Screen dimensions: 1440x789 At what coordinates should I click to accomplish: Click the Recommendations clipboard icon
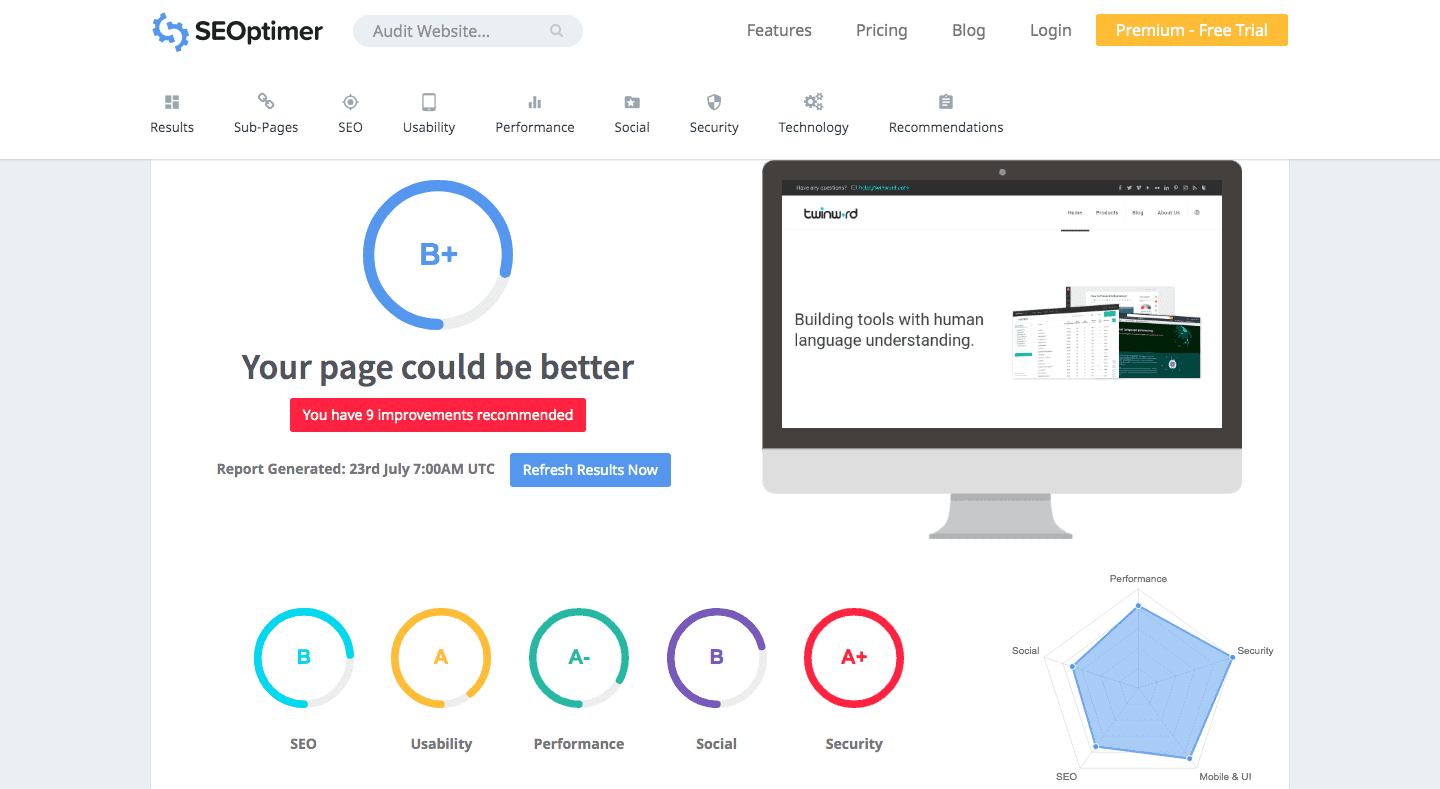pos(946,102)
